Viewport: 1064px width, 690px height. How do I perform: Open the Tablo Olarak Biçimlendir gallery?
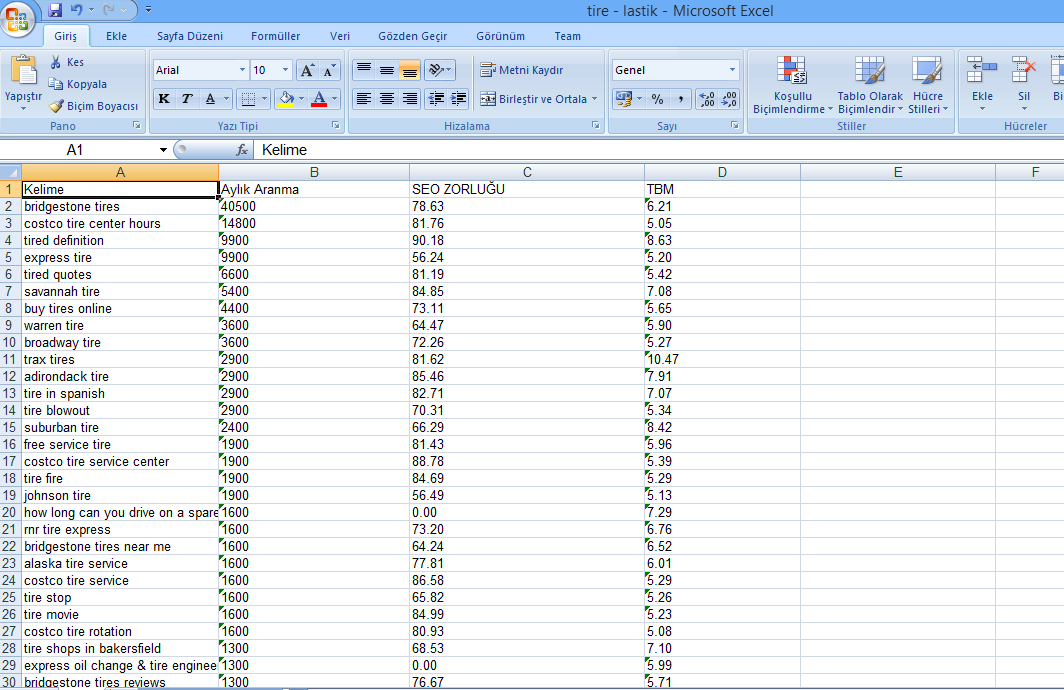pyautogui.click(x=870, y=85)
